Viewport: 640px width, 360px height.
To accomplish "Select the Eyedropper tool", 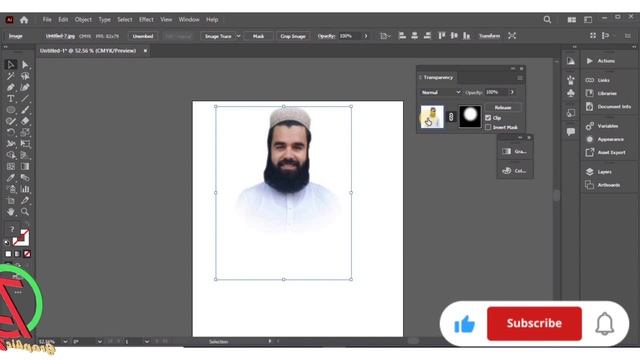I will pyautogui.click(x=11, y=178).
